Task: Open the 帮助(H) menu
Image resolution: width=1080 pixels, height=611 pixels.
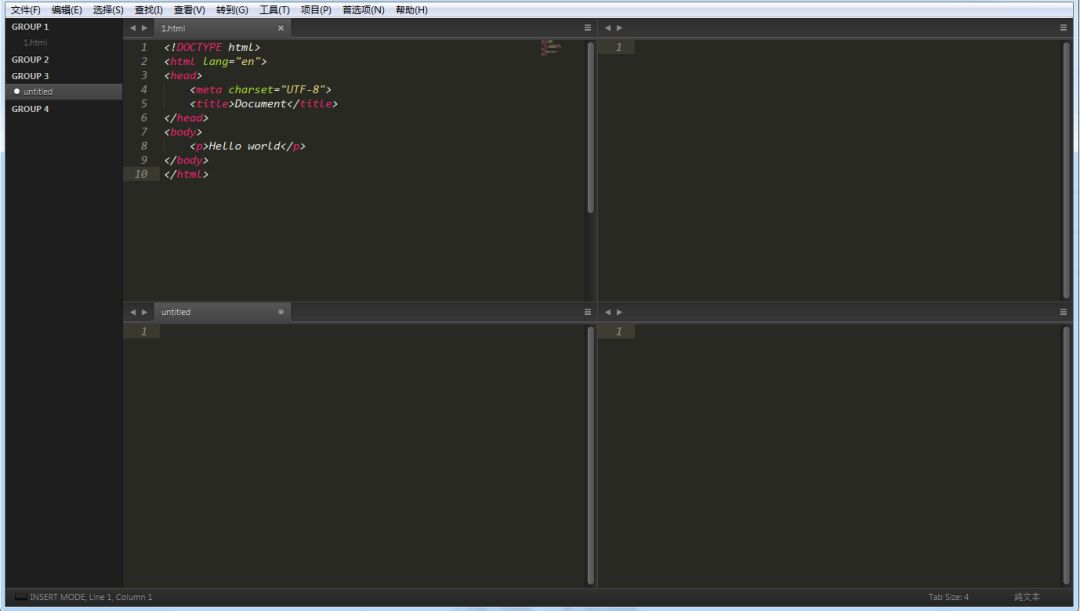Action: point(411,10)
